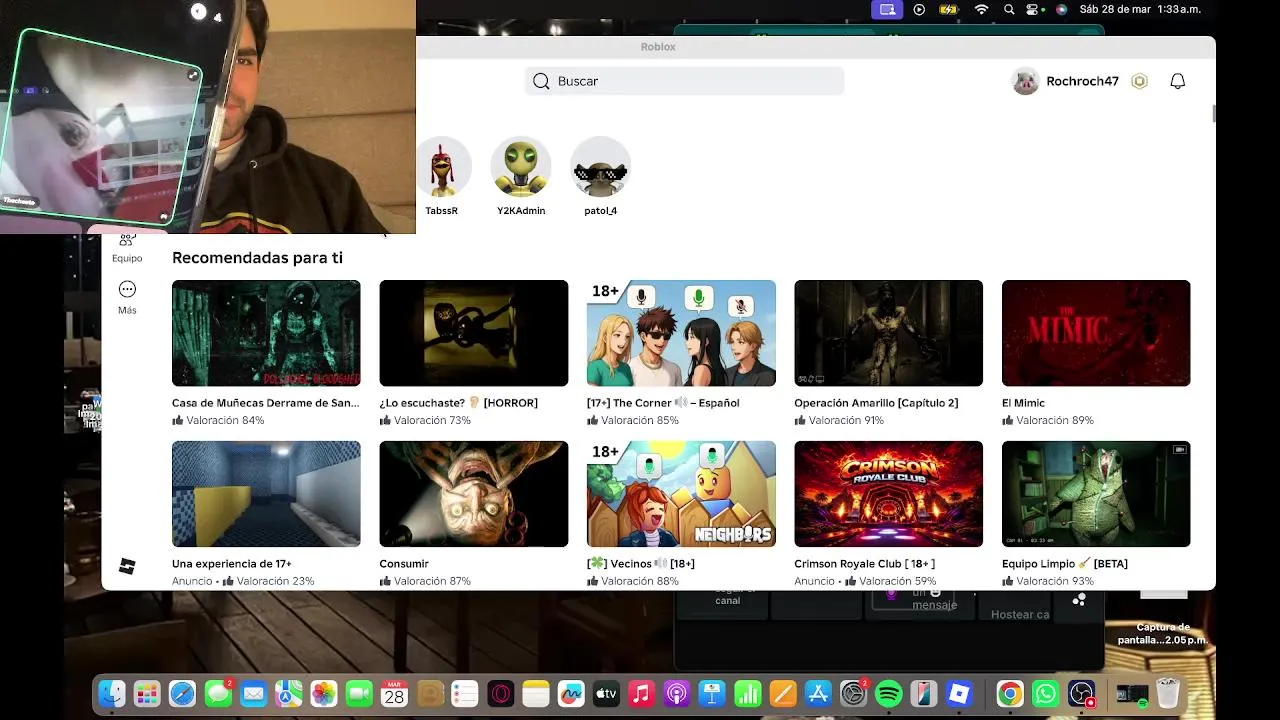The height and width of the screenshot is (720, 1280).
Task: Open Photos from the dock
Action: [x=323, y=694]
